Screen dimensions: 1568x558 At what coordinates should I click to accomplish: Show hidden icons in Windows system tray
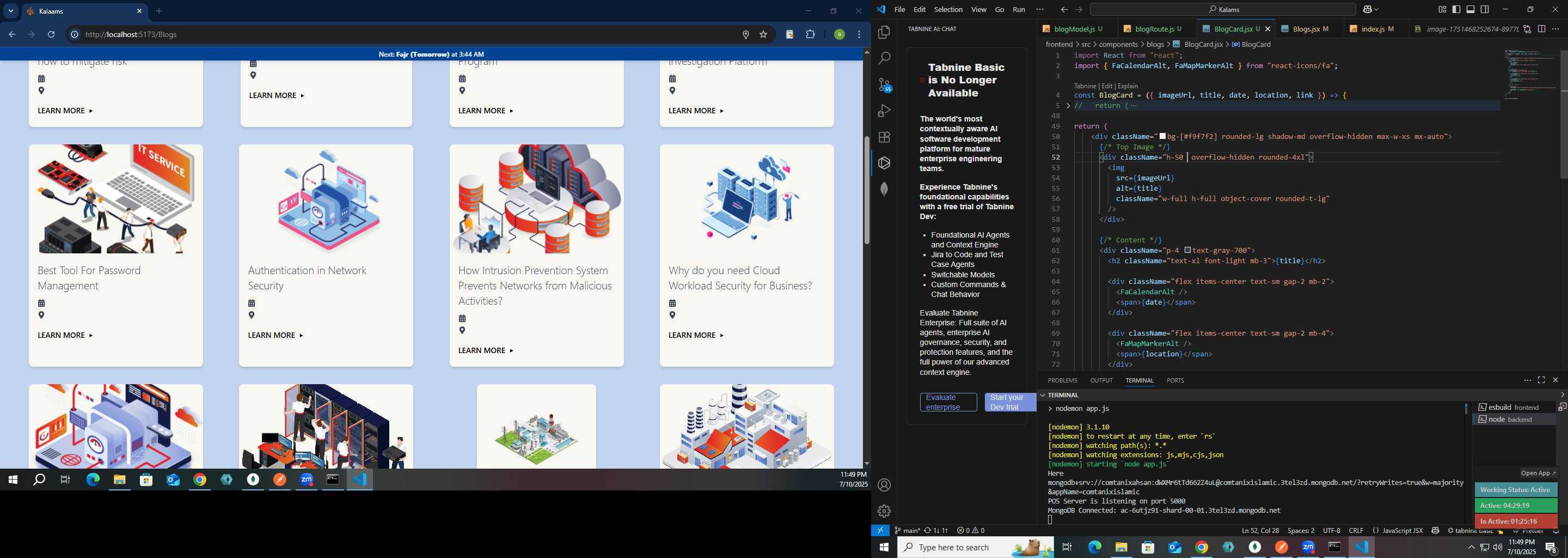coord(1471,547)
